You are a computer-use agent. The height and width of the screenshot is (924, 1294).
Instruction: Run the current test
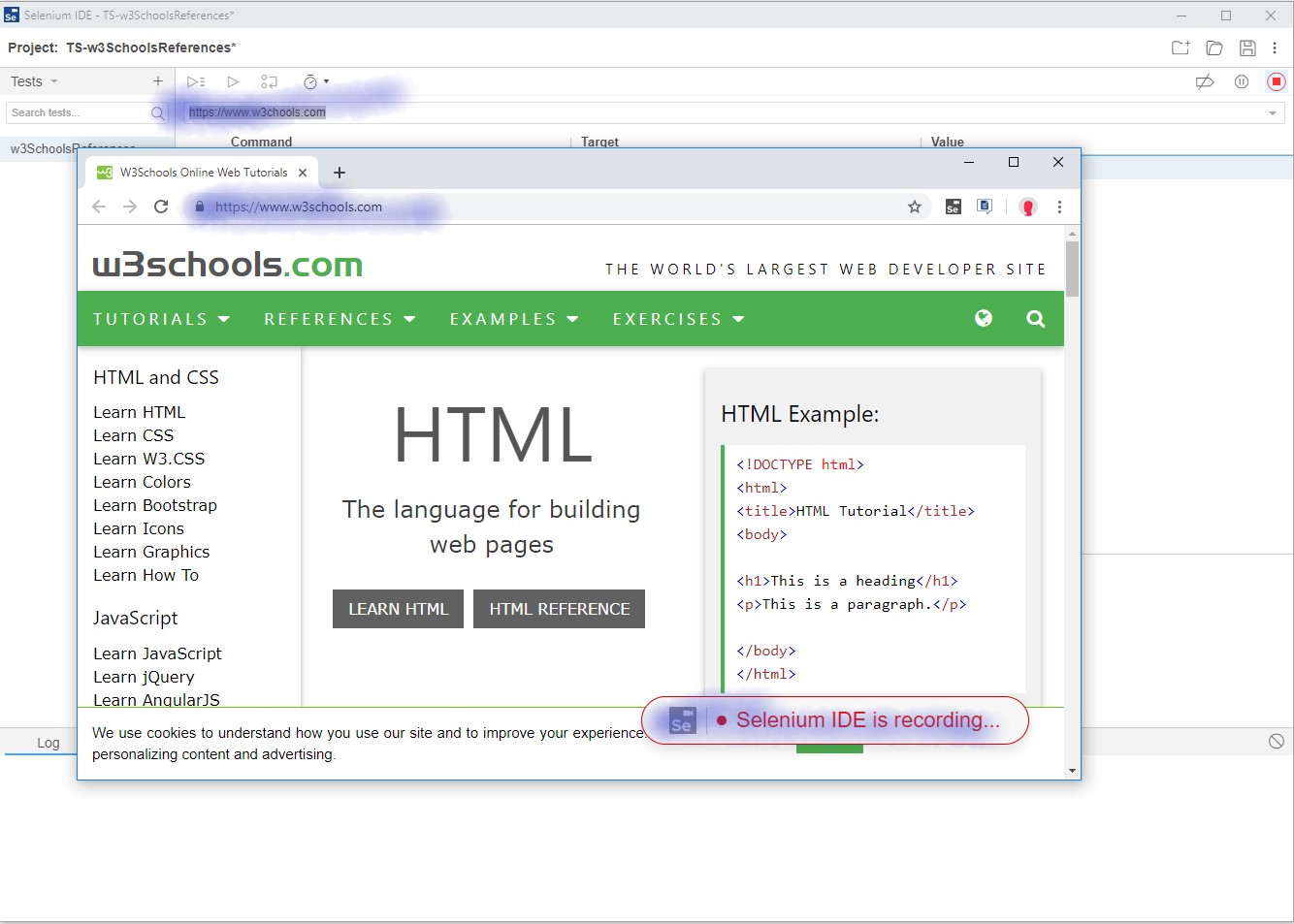pyautogui.click(x=233, y=81)
